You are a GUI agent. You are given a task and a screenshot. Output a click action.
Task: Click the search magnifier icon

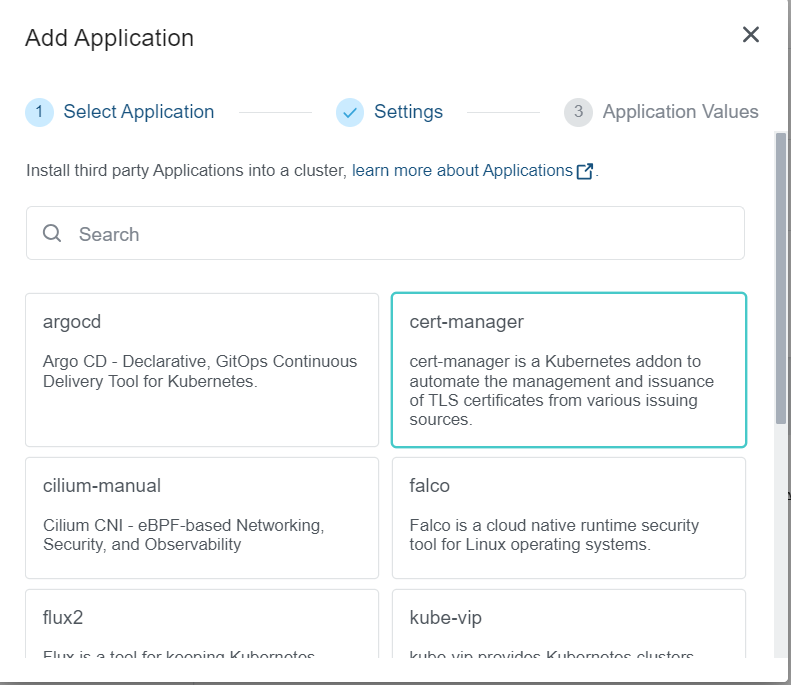pos(52,234)
